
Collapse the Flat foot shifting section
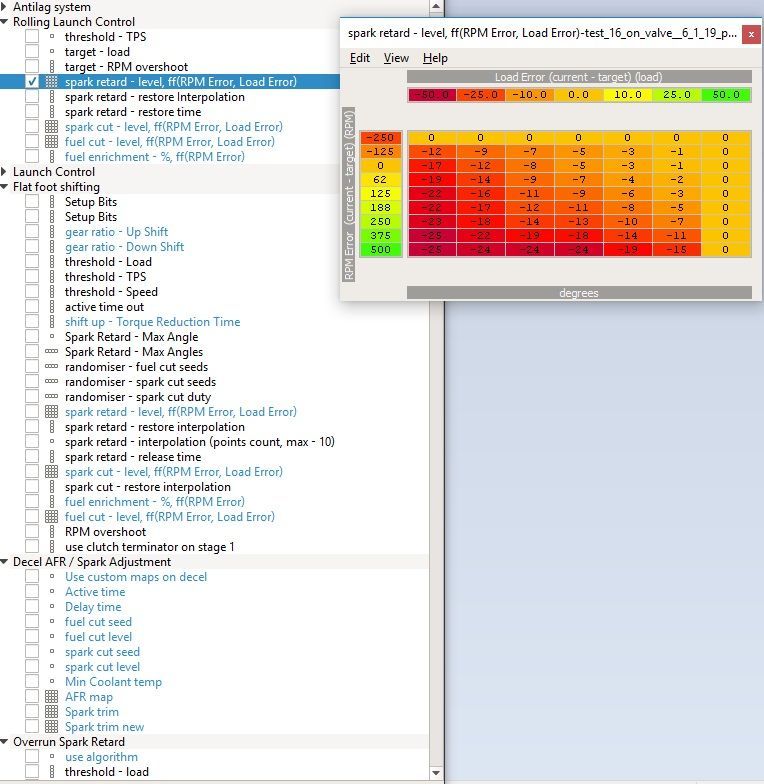[x=6, y=187]
